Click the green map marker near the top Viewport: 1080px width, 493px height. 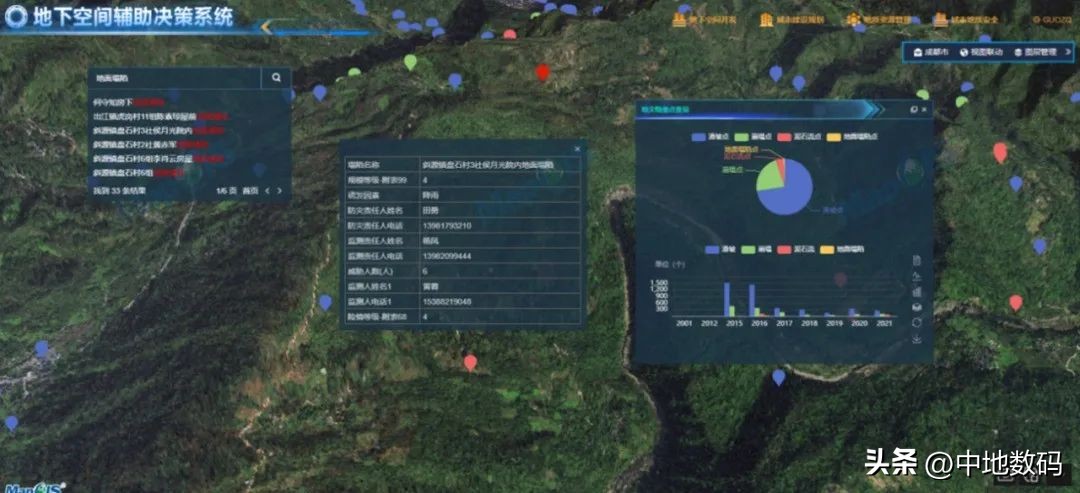coord(411,62)
